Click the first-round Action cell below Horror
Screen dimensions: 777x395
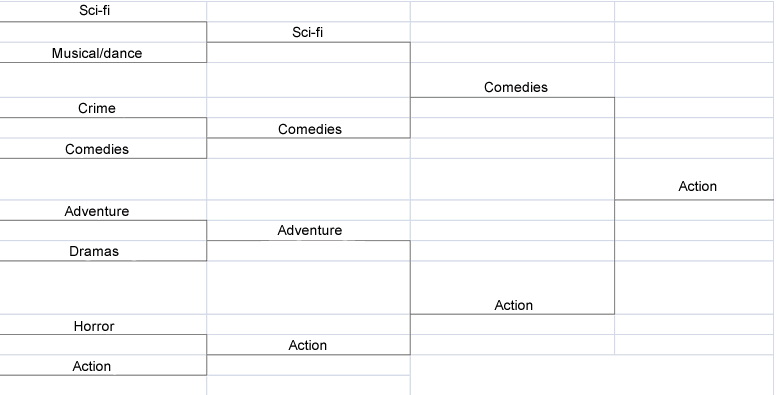tap(103, 365)
